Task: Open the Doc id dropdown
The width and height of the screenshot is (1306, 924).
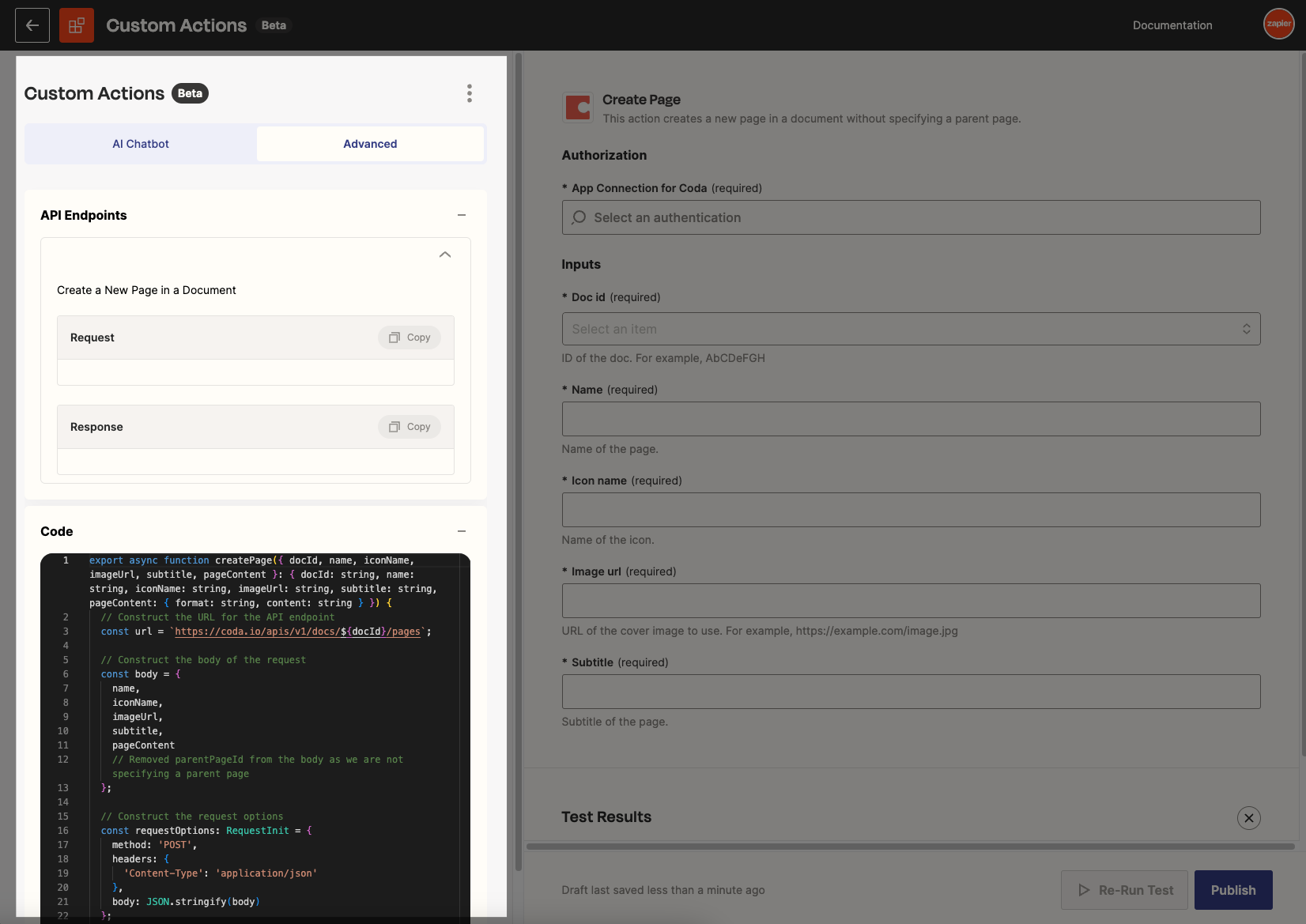Action: pyautogui.click(x=911, y=329)
